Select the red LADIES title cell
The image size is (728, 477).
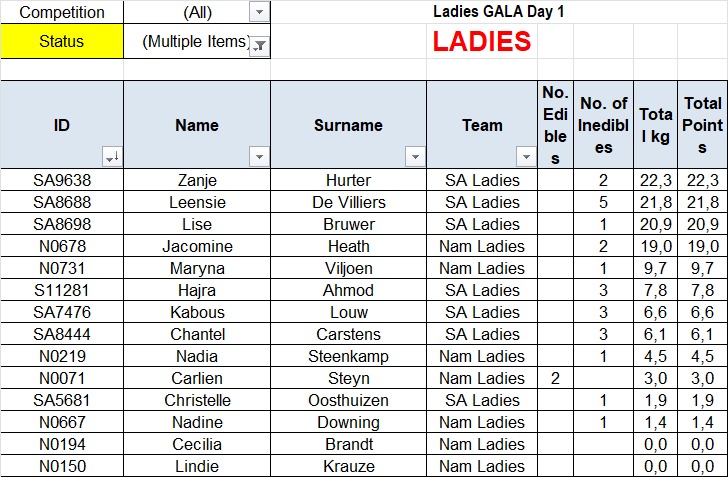(482, 41)
